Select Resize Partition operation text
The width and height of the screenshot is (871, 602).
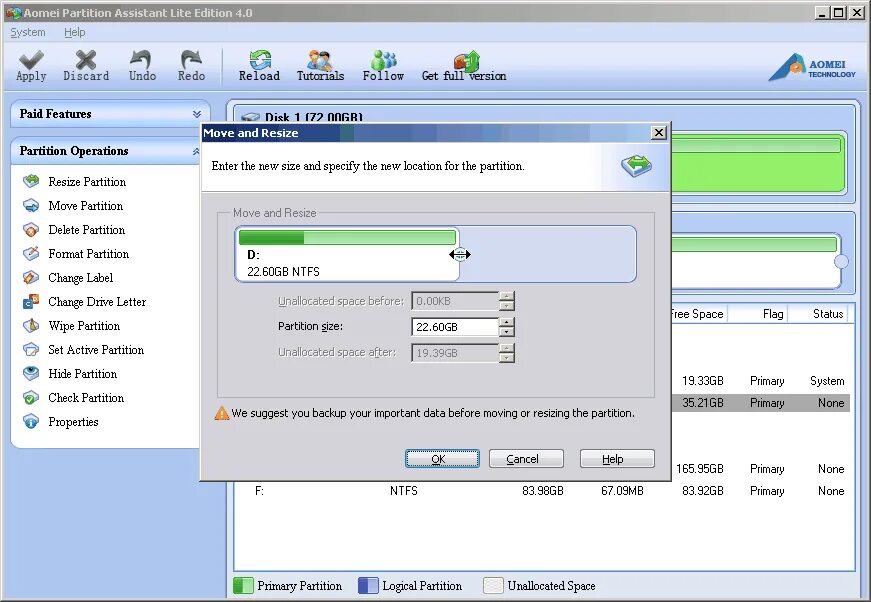point(87,182)
